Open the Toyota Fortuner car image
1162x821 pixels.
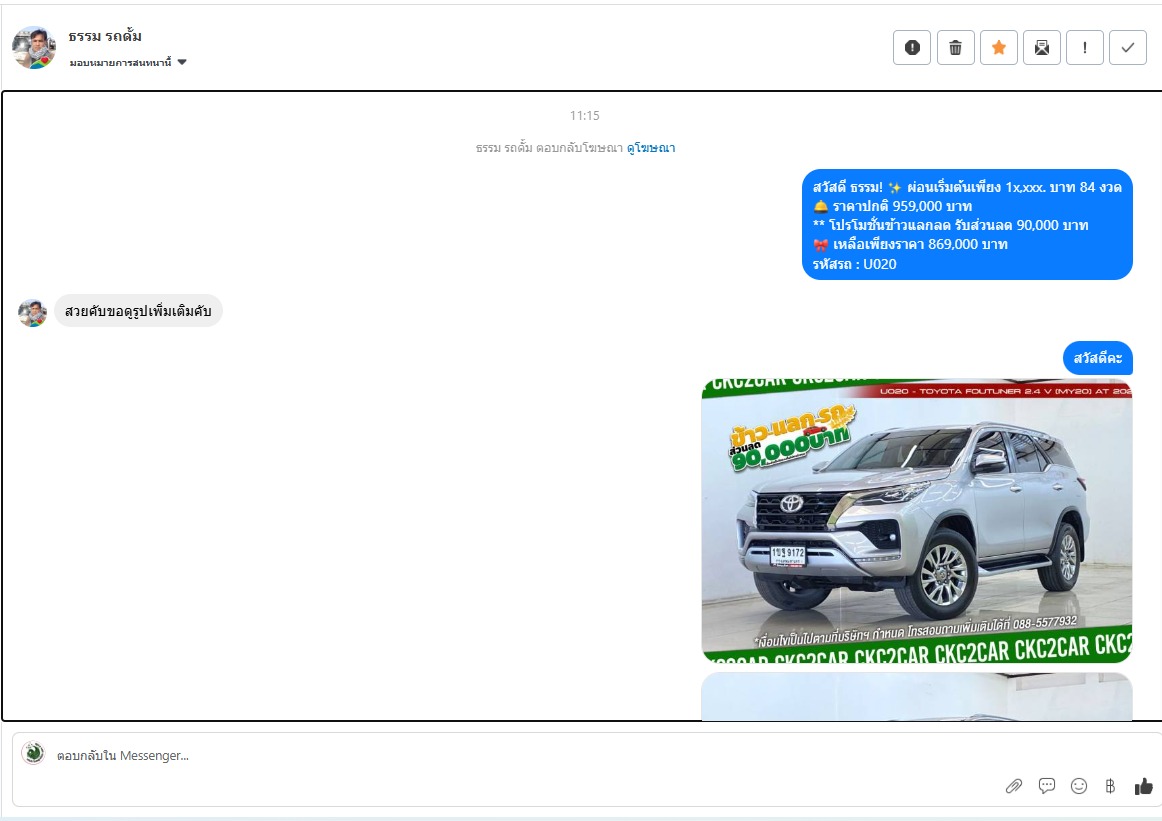click(917, 519)
